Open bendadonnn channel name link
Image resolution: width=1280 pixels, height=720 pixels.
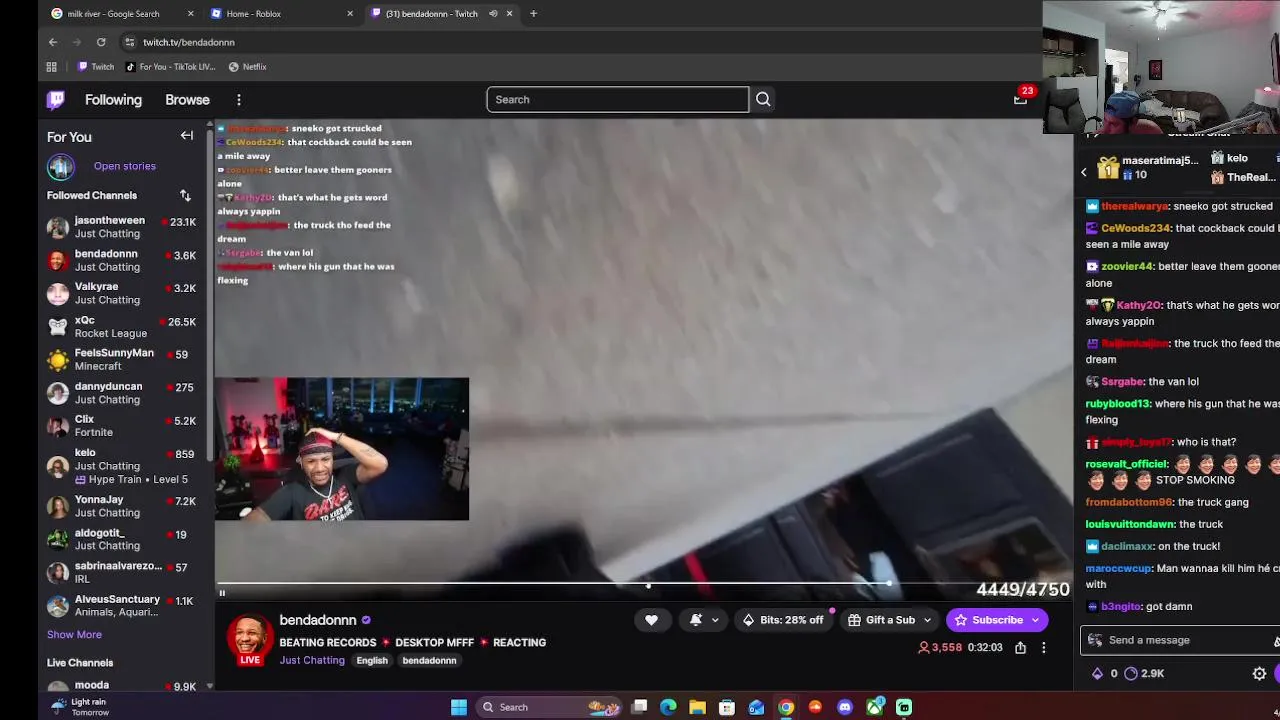click(x=318, y=620)
